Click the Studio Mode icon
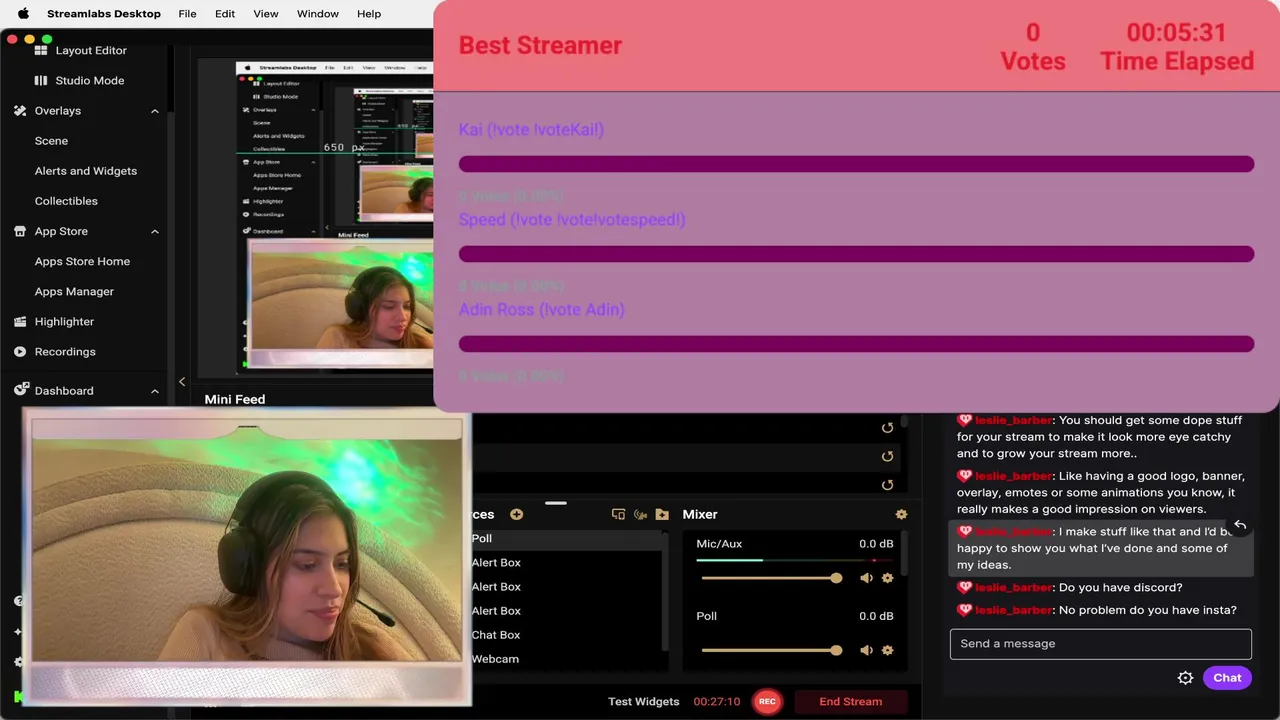This screenshot has width=1280, height=720. click(41, 80)
